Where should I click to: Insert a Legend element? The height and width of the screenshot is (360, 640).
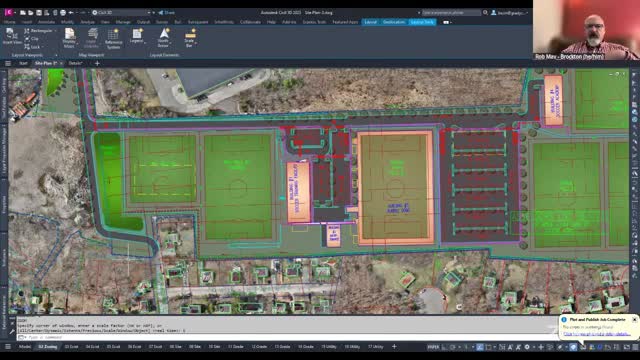click(x=137, y=36)
